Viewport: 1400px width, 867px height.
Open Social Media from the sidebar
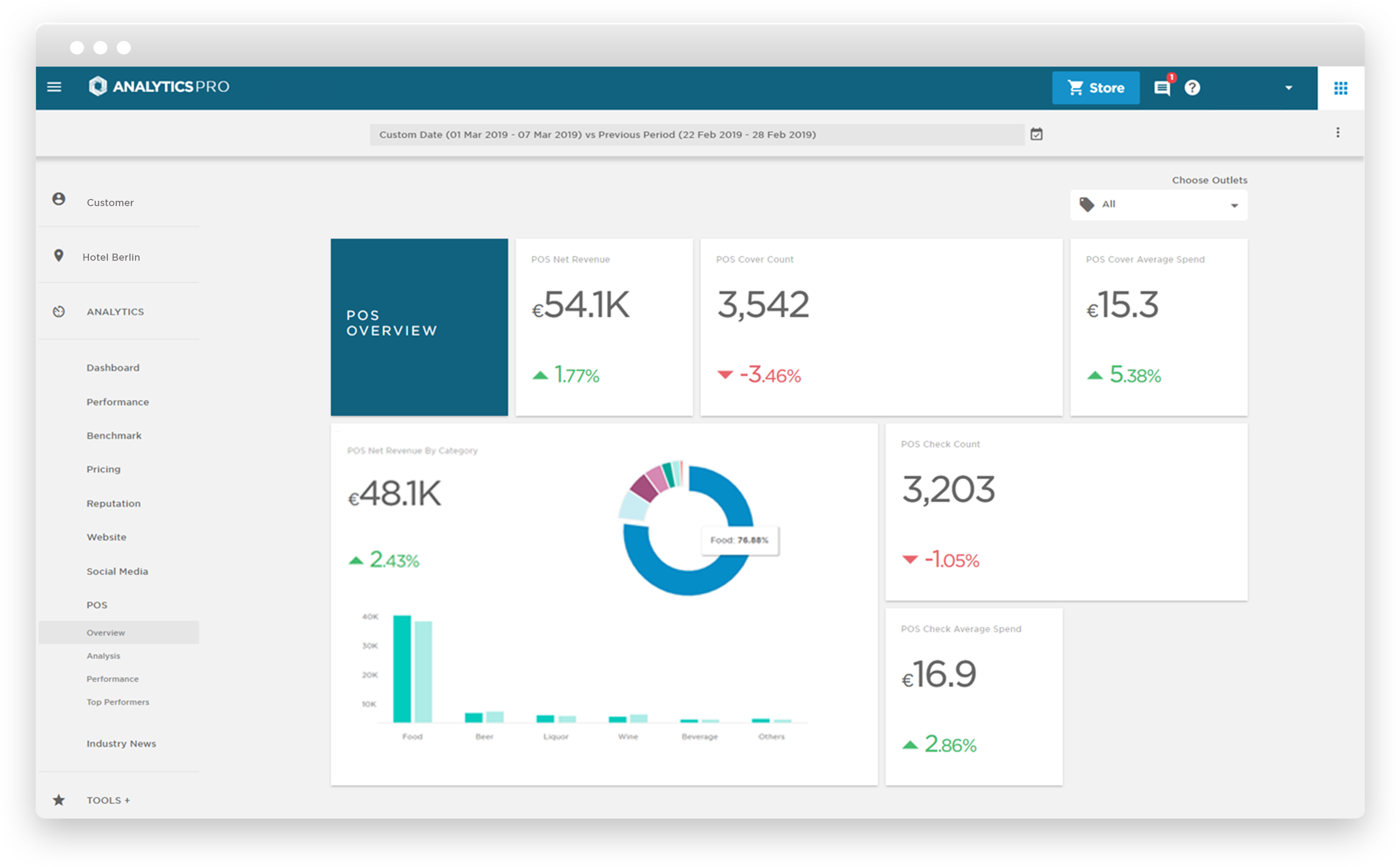(x=118, y=572)
